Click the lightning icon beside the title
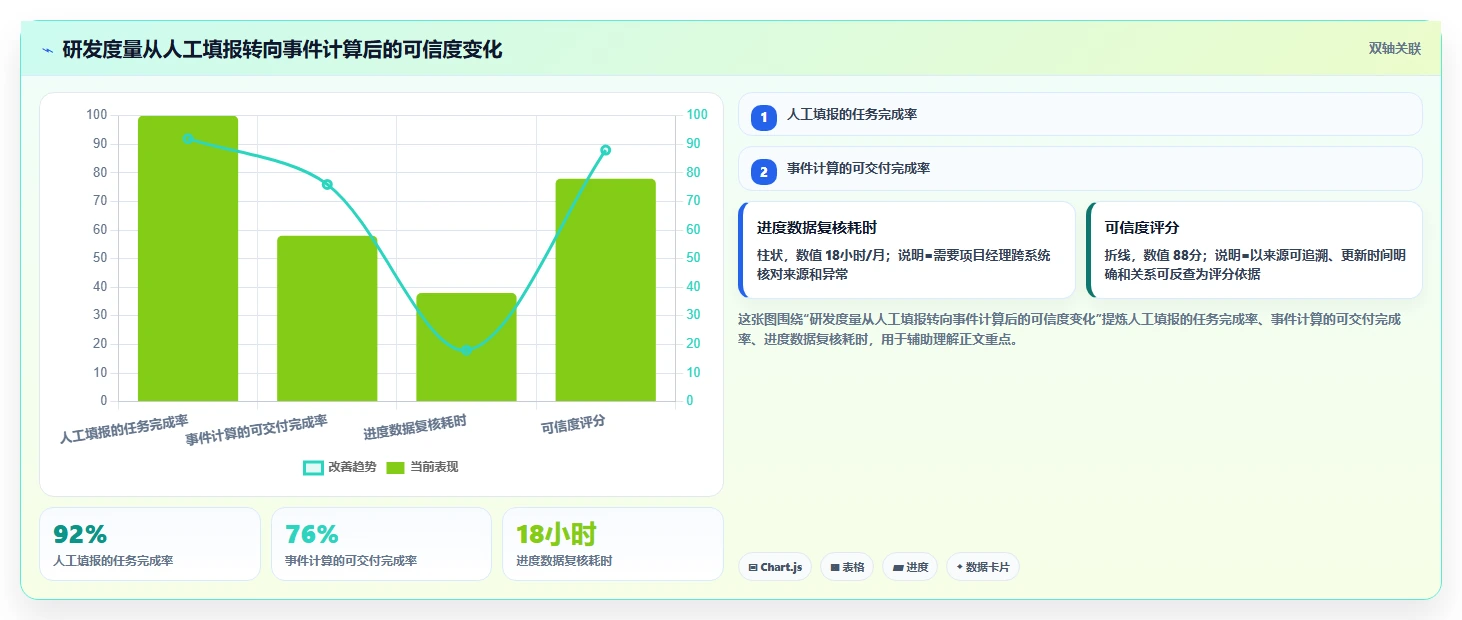This screenshot has width=1462, height=620. 48,50
